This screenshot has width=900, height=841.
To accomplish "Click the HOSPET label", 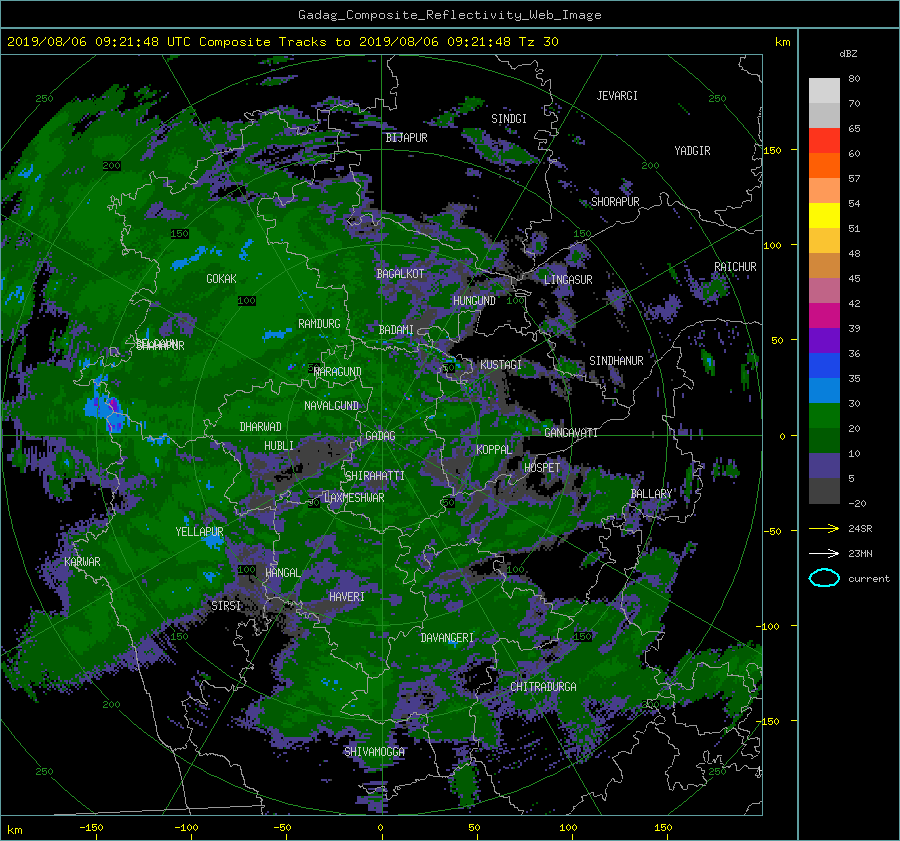I will click(x=542, y=468).
